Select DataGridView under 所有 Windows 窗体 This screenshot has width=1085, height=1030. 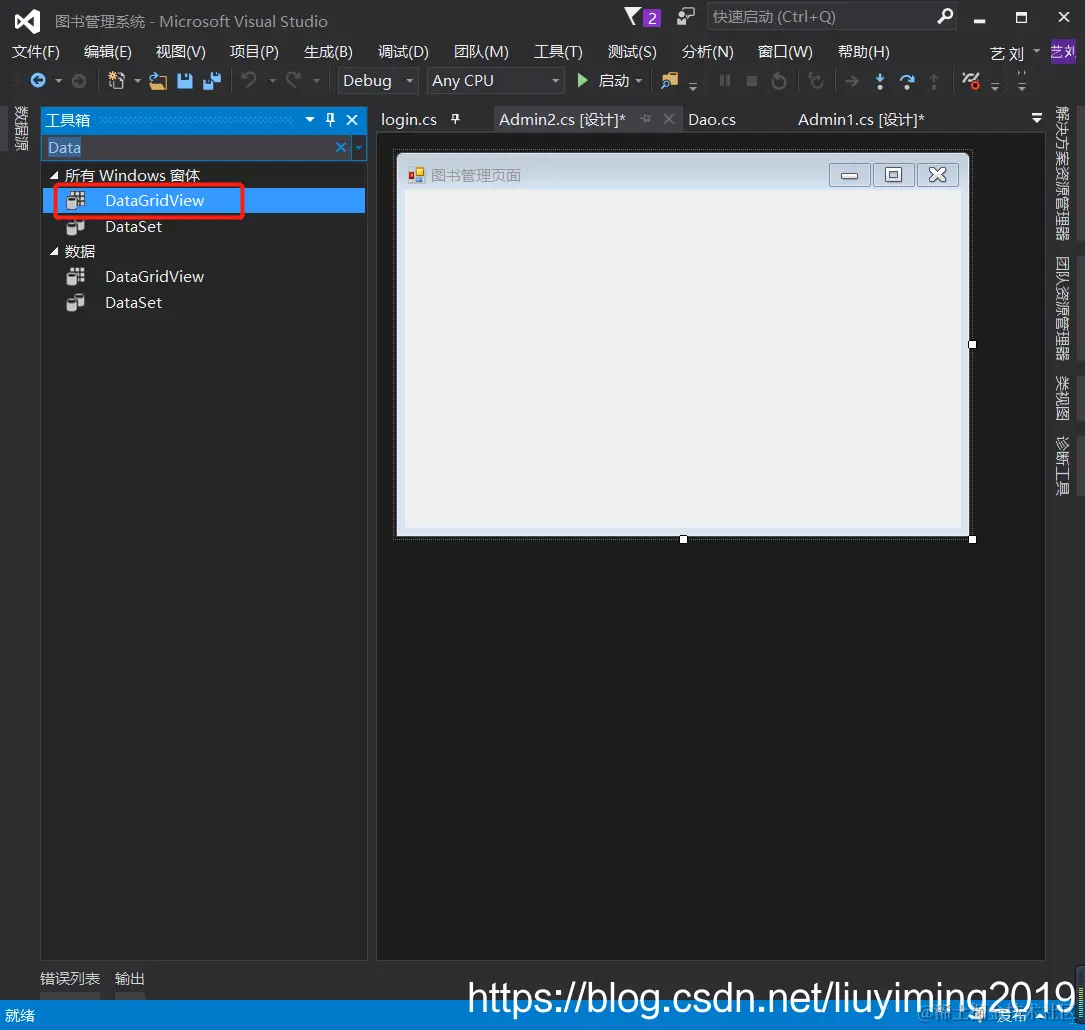(203, 201)
